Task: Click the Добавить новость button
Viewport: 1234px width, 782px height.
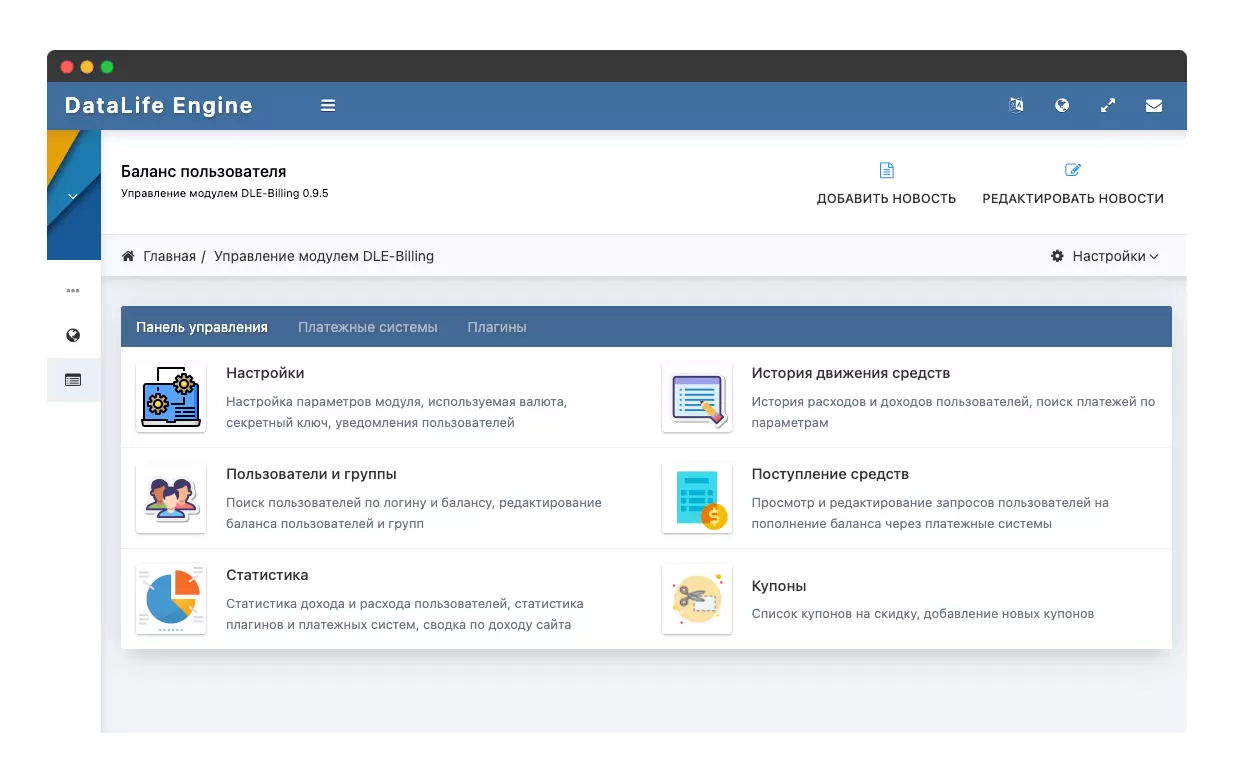Action: [x=886, y=185]
